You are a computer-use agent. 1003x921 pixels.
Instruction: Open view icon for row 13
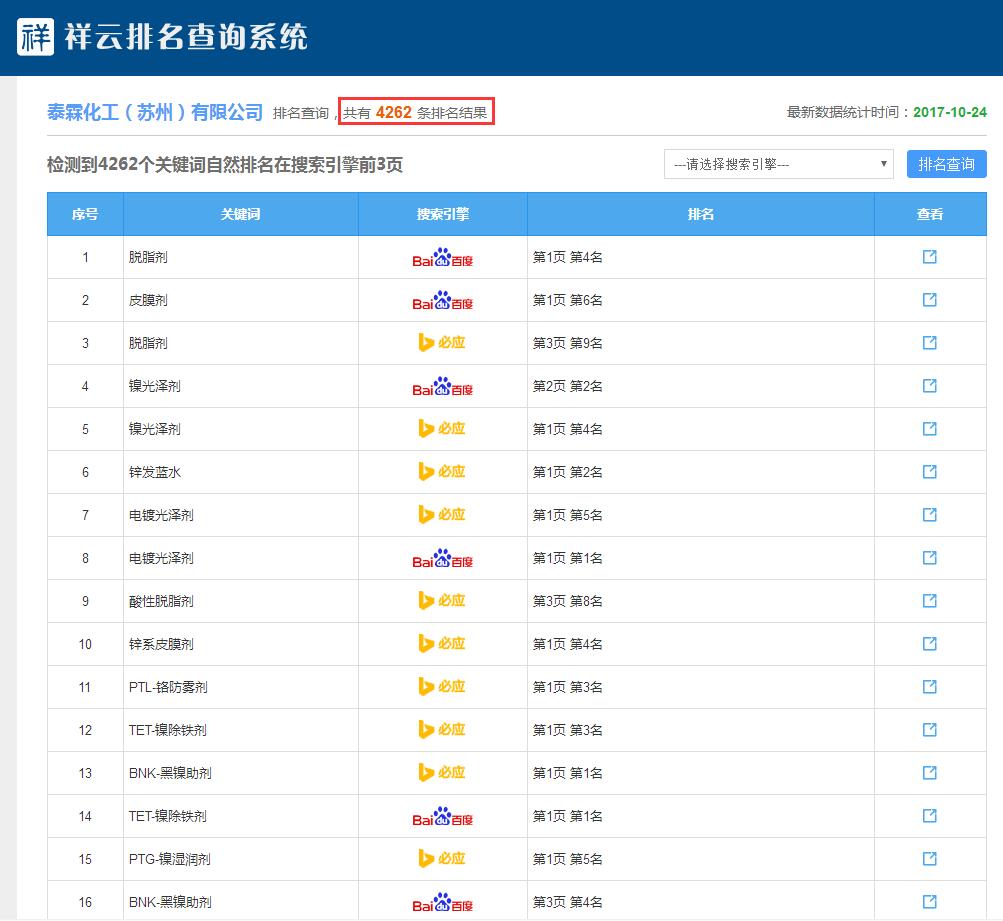click(x=929, y=773)
